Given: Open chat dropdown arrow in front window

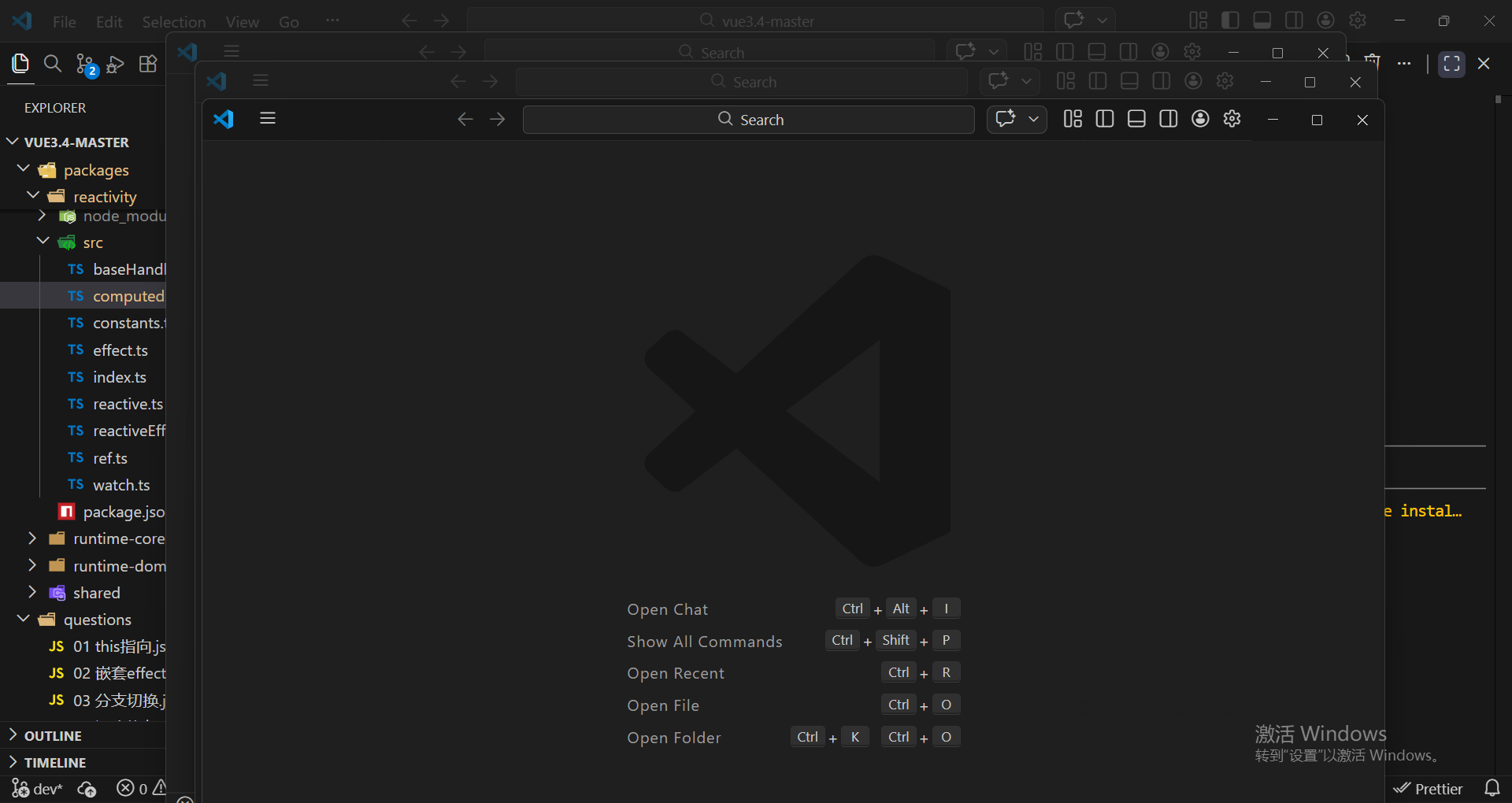Looking at the screenshot, I should click(x=1034, y=119).
